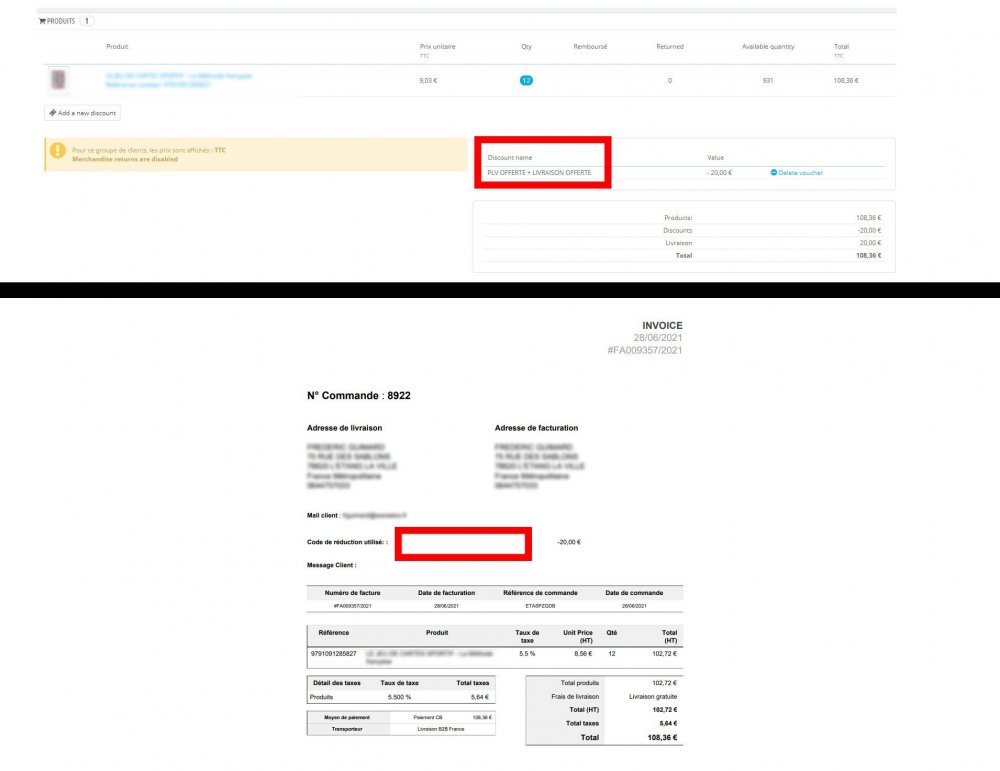Select discount name PLV OFFERTE + LIVRAISON OFFERTE

coord(539,173)
